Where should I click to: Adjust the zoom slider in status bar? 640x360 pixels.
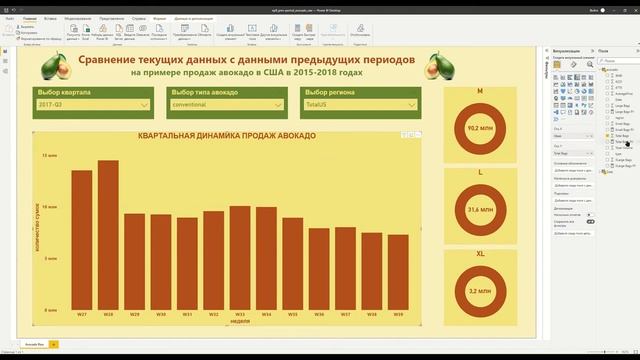pos(604,351)
